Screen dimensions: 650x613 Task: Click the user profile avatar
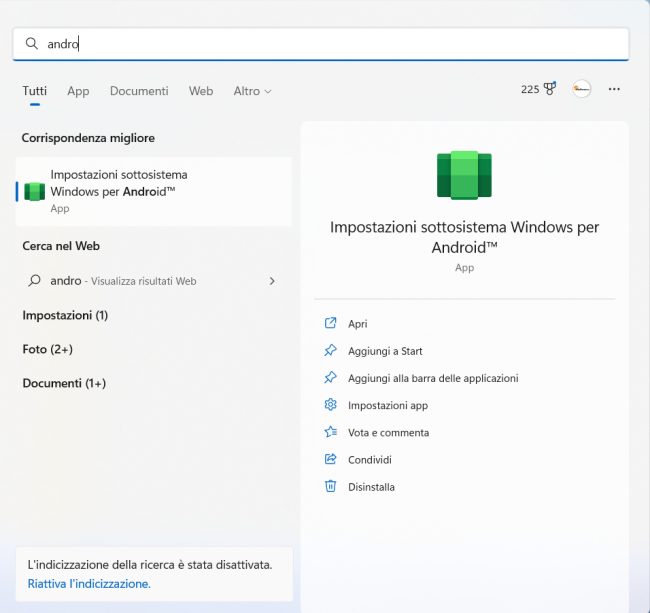click(581, 89)
